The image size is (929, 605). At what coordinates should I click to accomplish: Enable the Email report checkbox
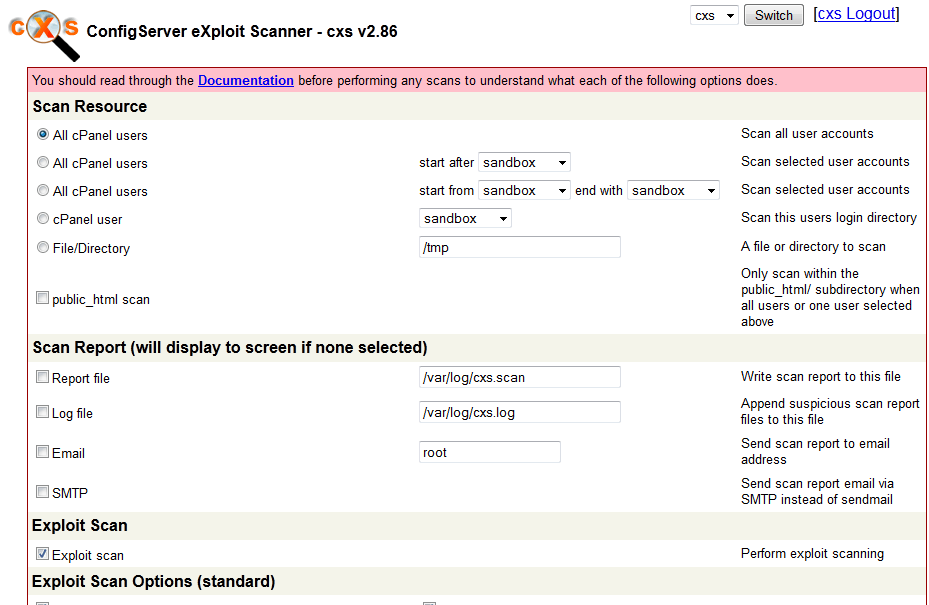tap(42, 452)
